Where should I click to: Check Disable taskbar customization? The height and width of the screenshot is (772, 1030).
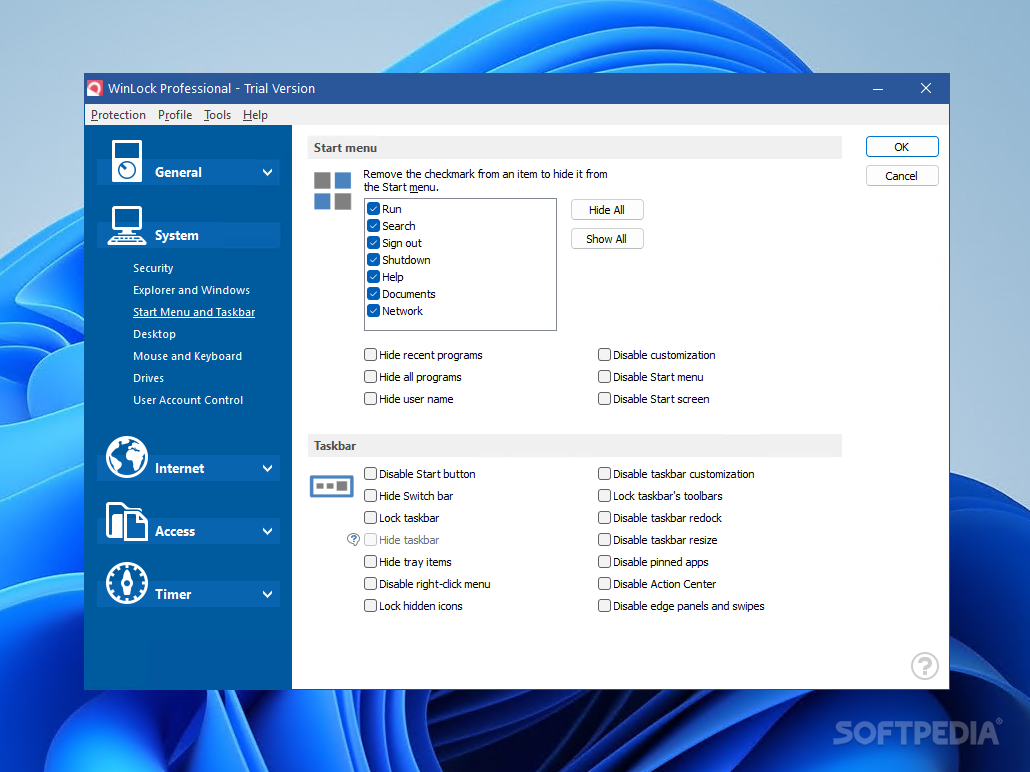(604, 474)
